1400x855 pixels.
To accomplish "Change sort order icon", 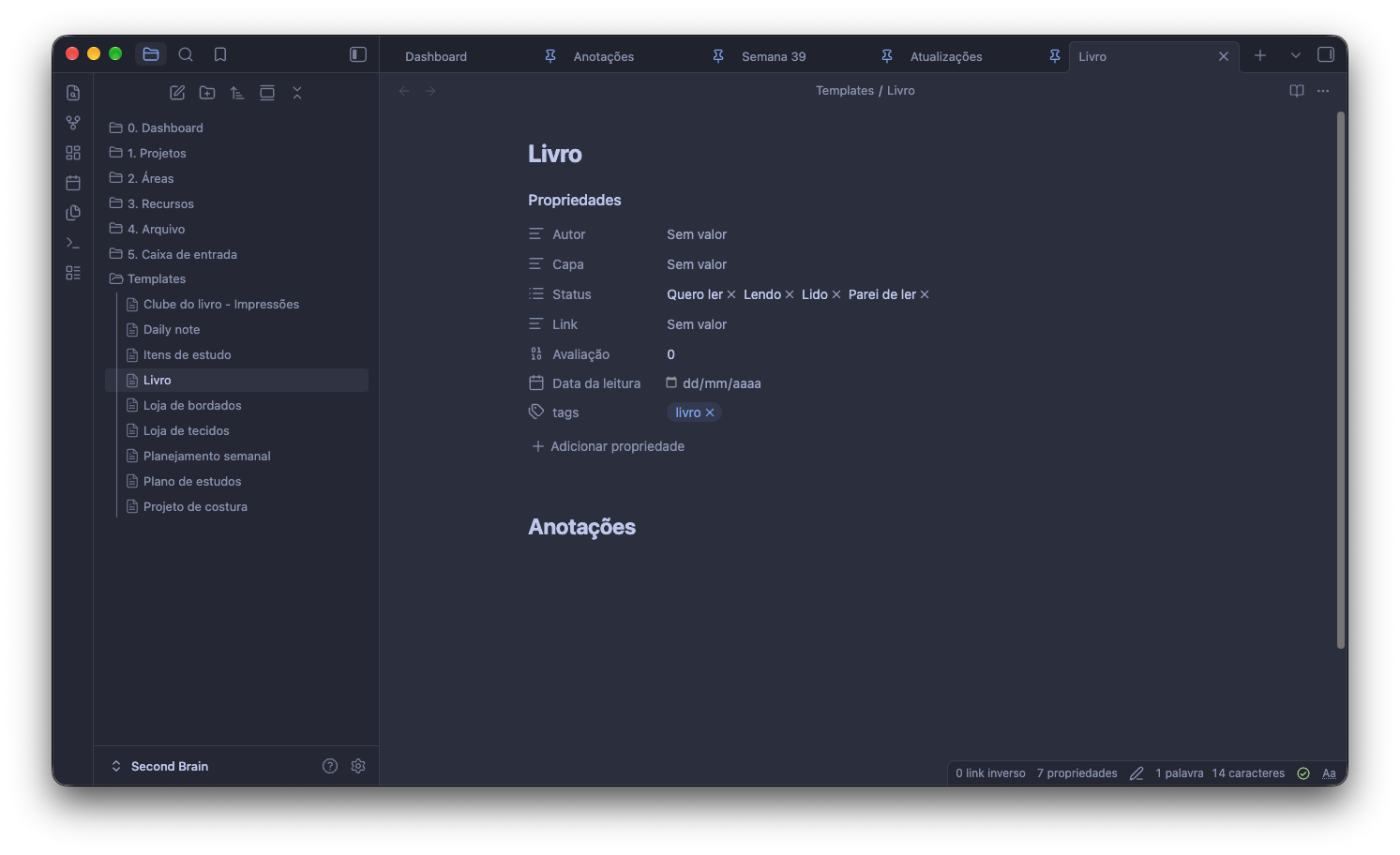I will [x=237, y=93].
